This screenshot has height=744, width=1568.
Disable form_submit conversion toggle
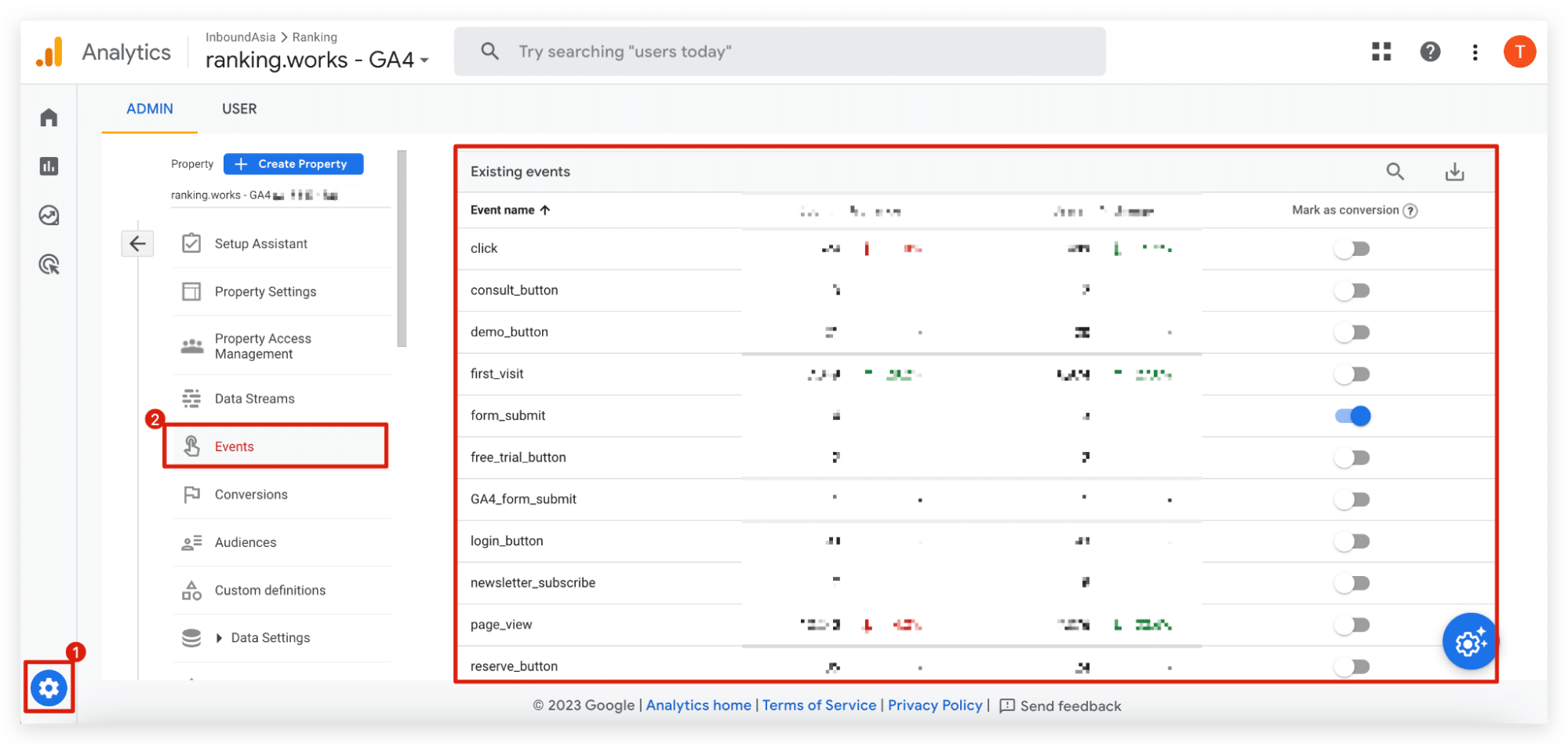pyautogui.click(x=1352, y=416)
